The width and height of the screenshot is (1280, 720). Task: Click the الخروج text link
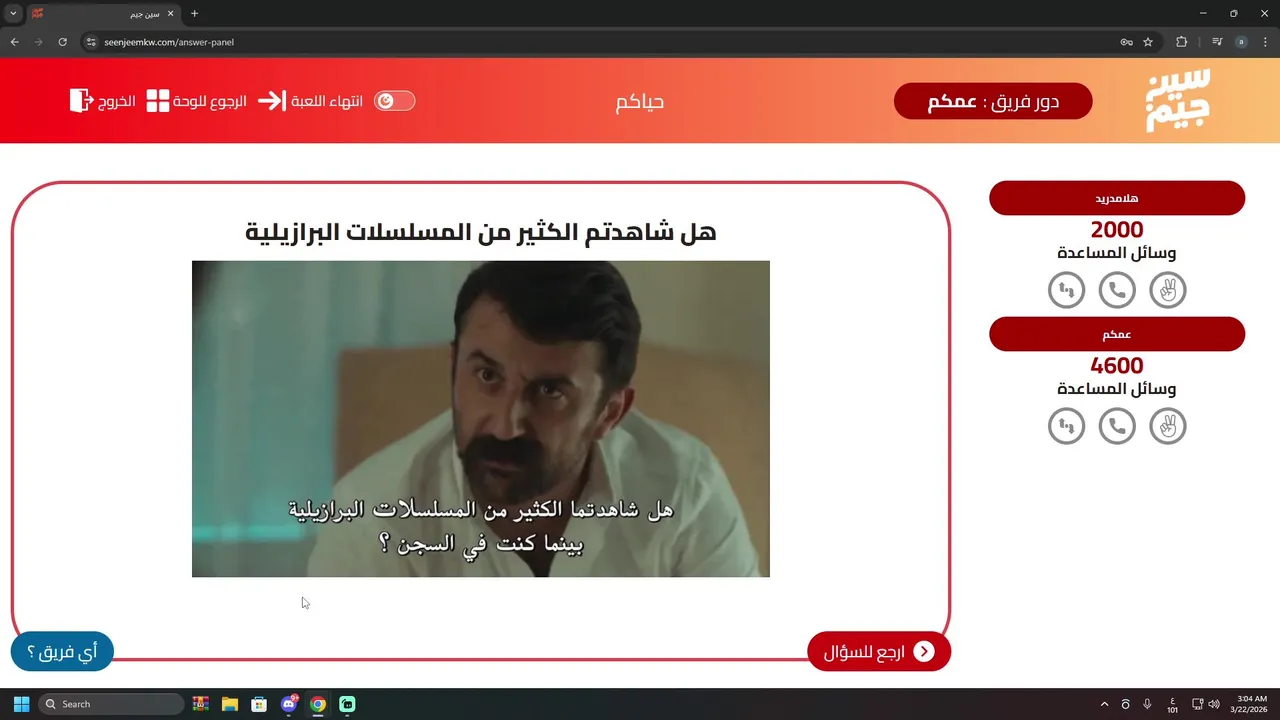(x=117, y=102)
